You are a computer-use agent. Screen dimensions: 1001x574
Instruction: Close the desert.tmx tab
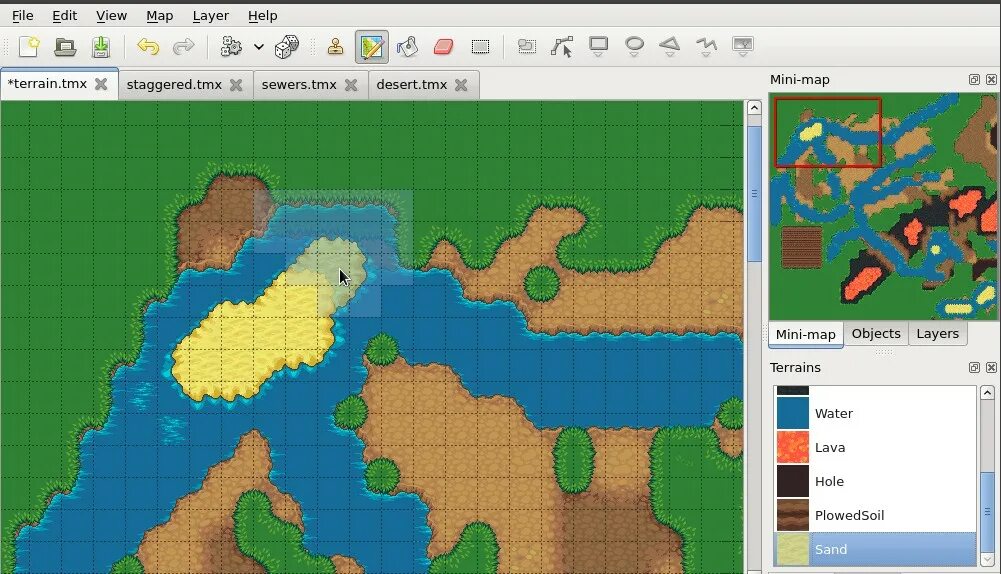click(x=461, y=84)
